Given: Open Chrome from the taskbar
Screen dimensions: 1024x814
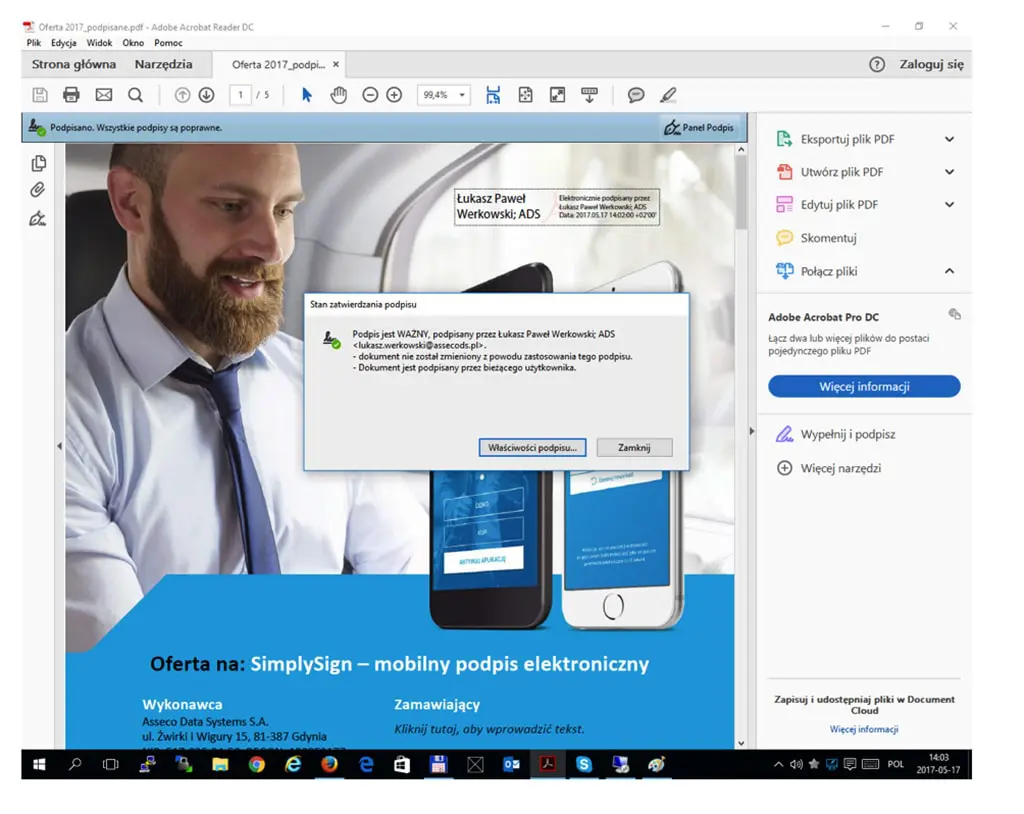Looking at the screenshot, I should pyautogui.click(x=257, y=764).
